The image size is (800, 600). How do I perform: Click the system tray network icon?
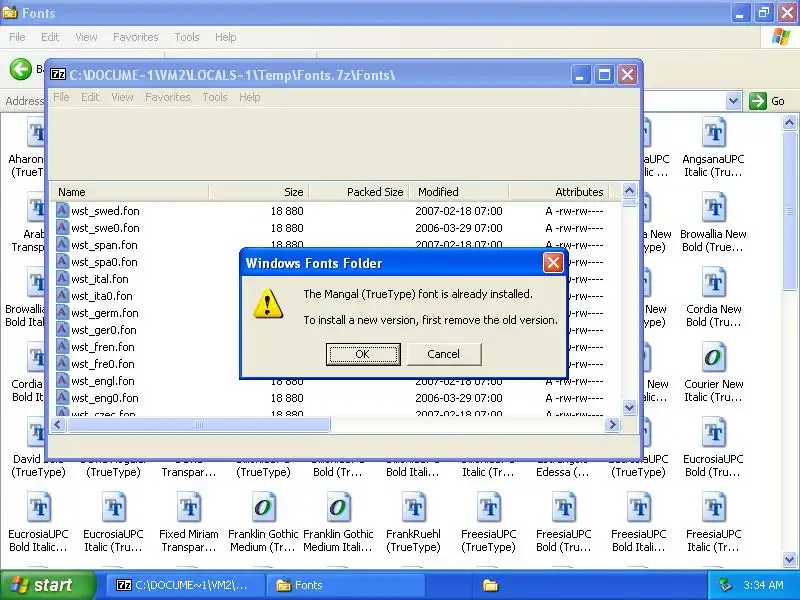click(725, 585)
